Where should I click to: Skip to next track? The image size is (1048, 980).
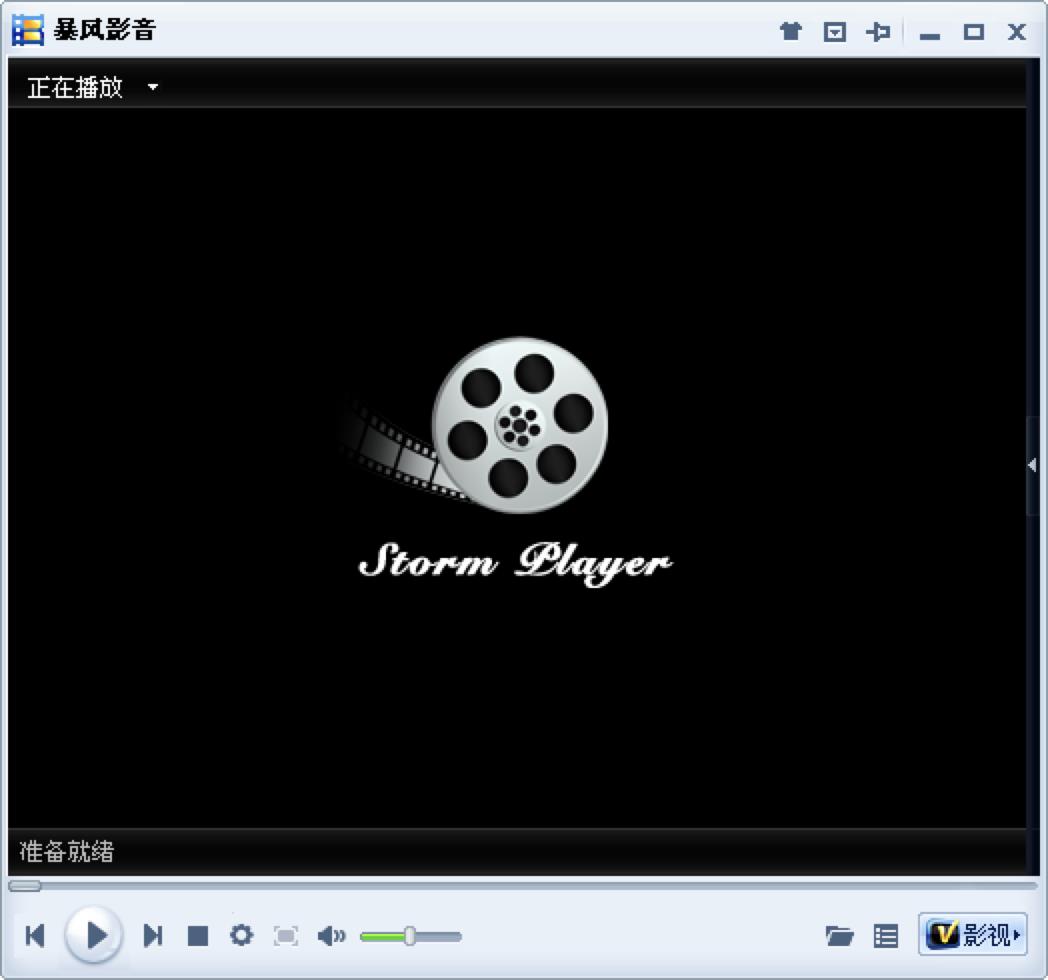[153, 935]
